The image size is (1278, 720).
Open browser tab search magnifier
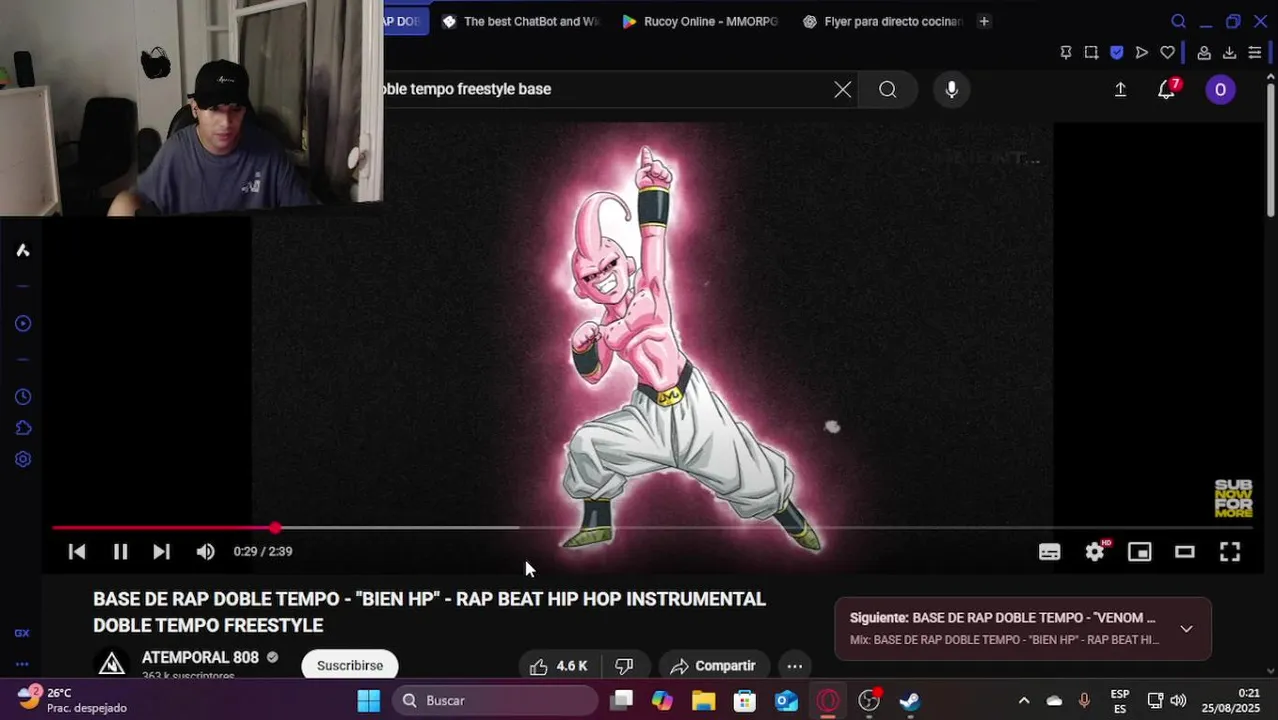[x=1178, y=21]
